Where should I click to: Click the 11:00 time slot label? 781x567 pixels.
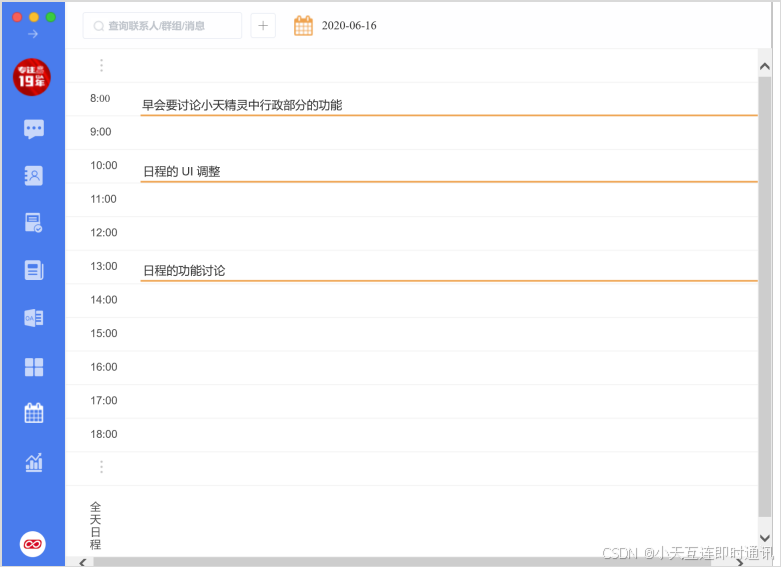(x=103, y=199)
